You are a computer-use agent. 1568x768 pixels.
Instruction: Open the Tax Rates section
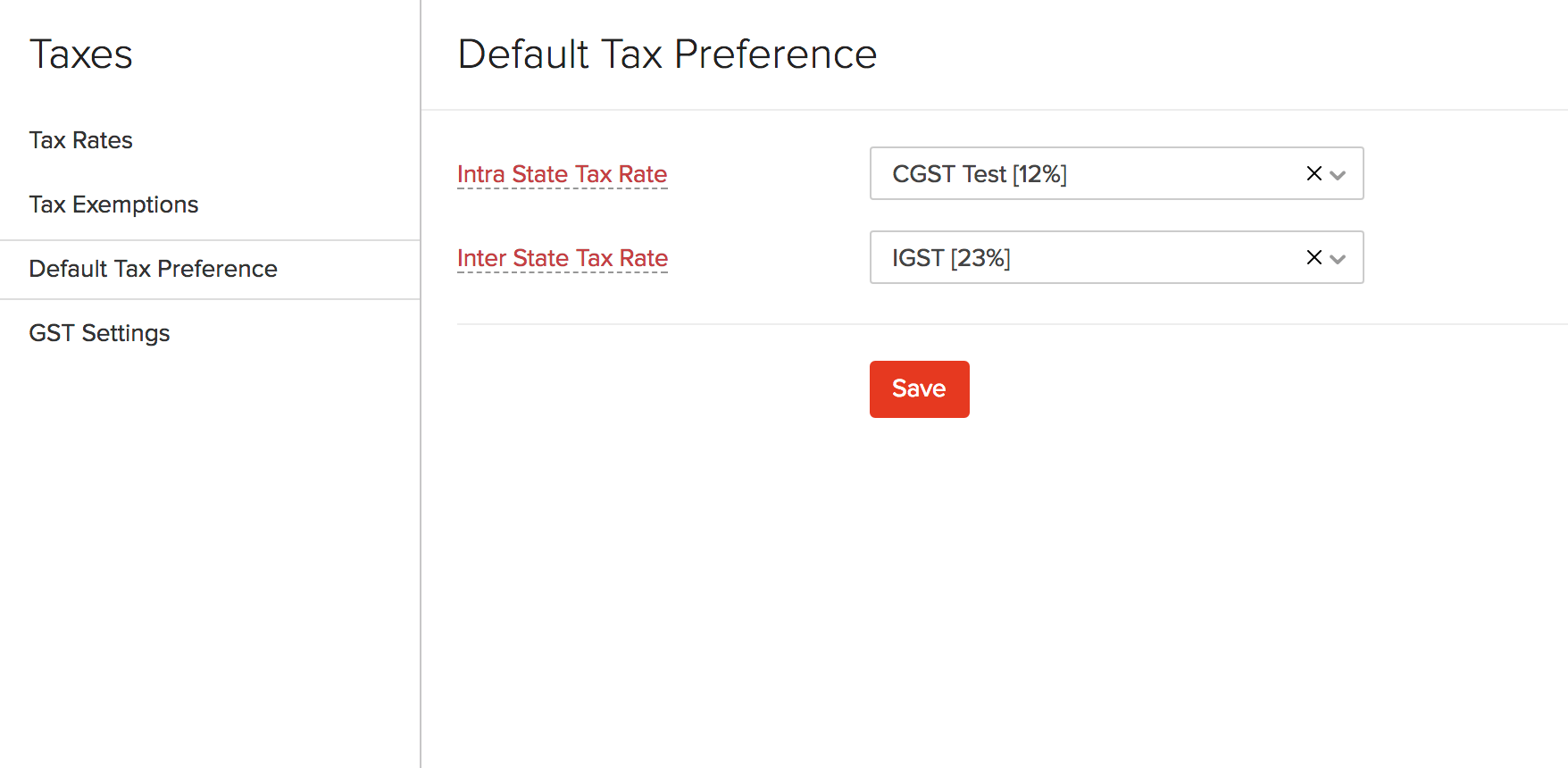80,140
